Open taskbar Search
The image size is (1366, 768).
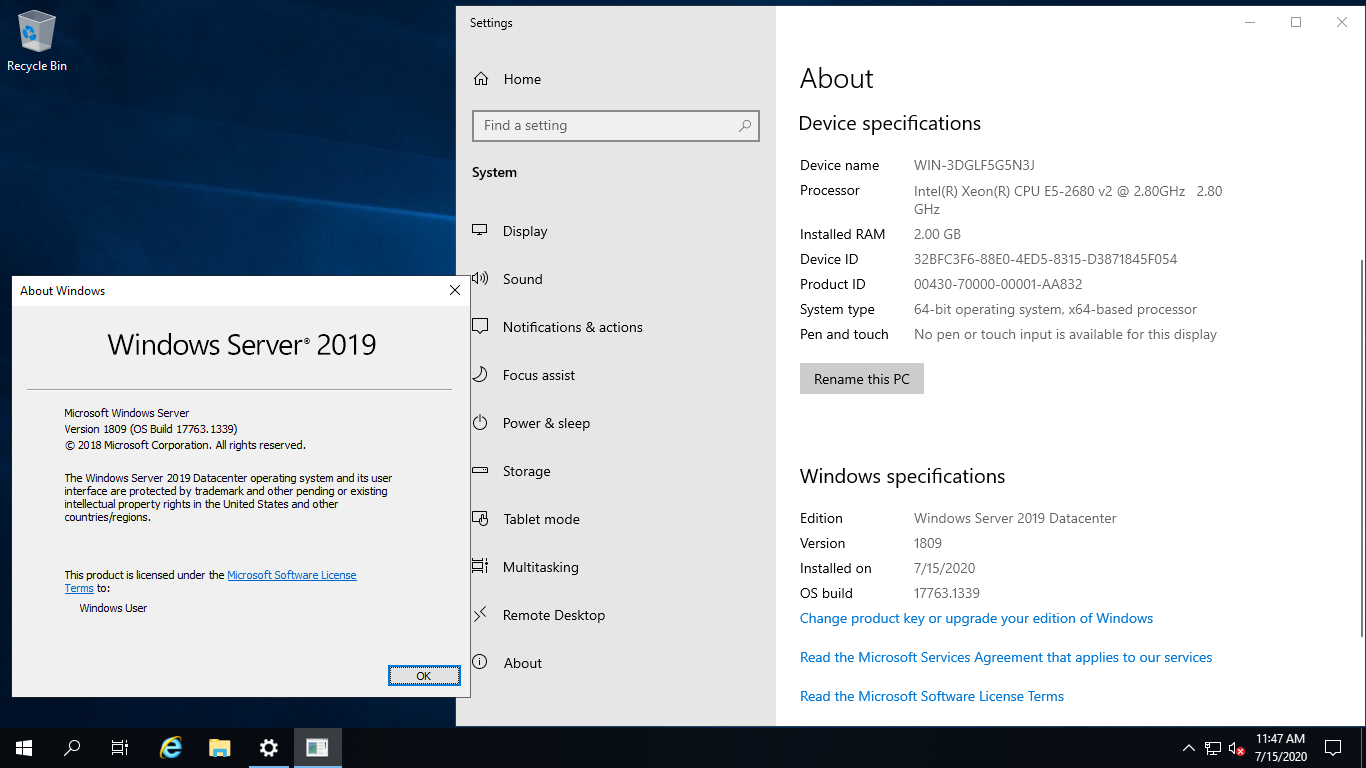coord(72,748)
